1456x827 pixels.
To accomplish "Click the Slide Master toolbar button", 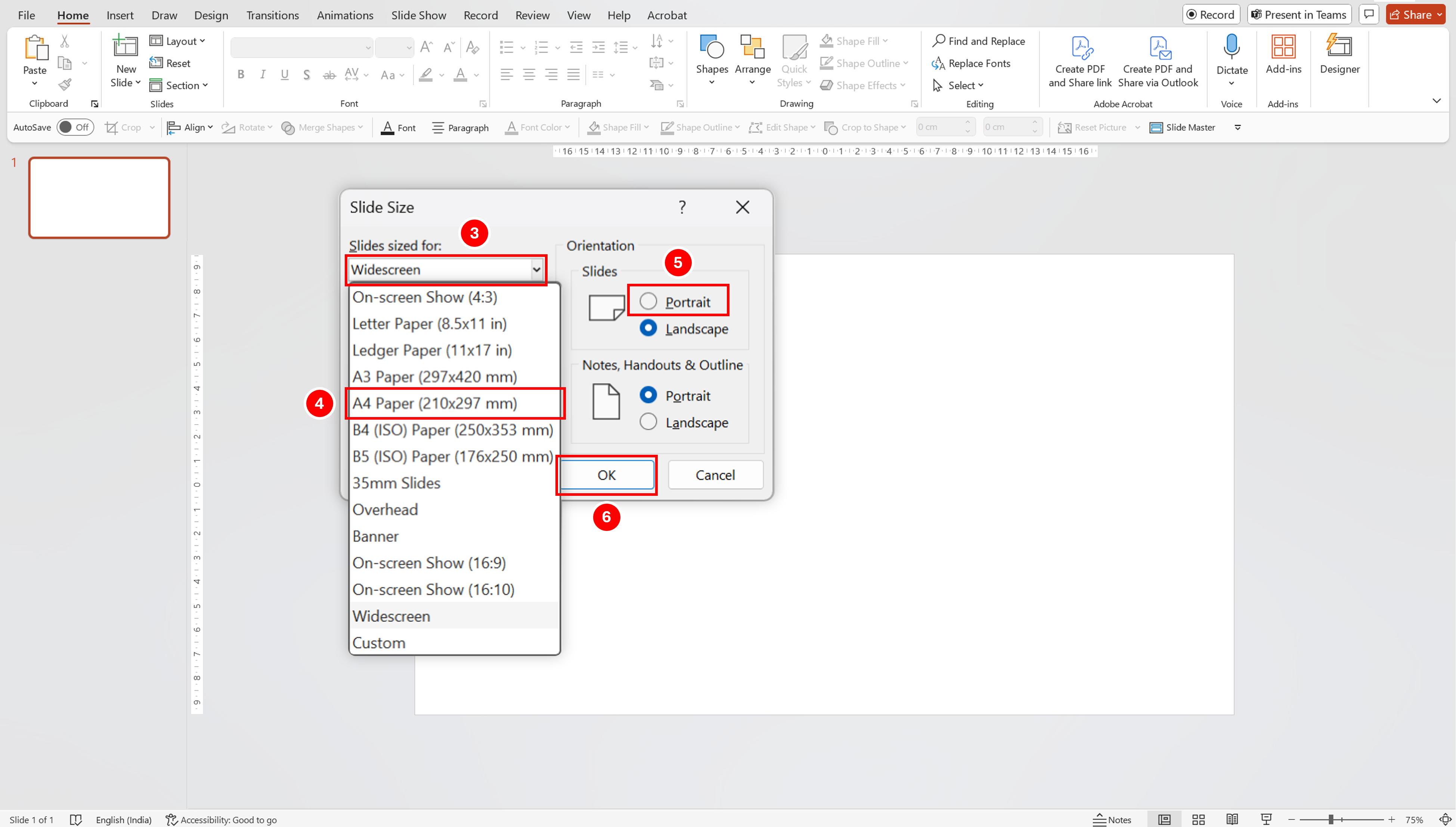I will point(1182,127).
